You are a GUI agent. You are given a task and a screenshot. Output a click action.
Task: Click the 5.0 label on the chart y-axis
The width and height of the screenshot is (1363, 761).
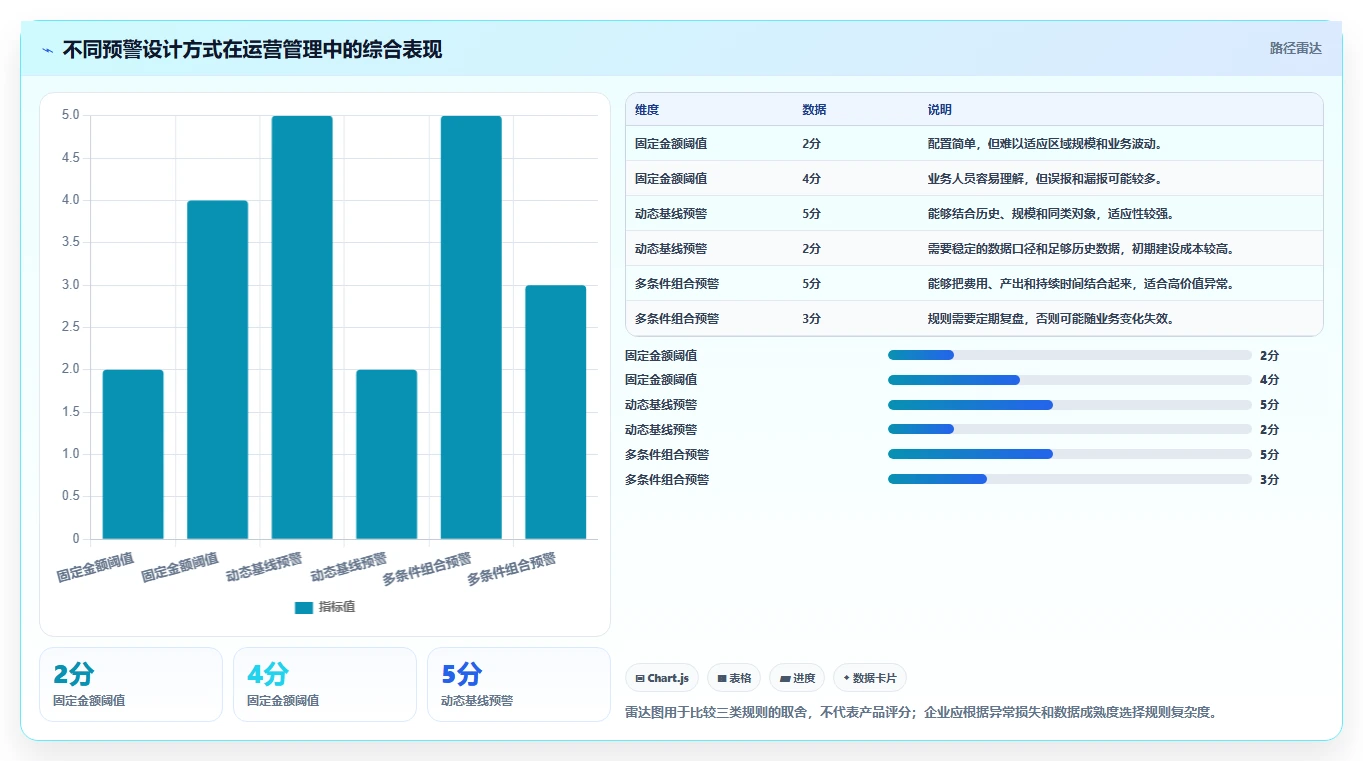(70, 116)
